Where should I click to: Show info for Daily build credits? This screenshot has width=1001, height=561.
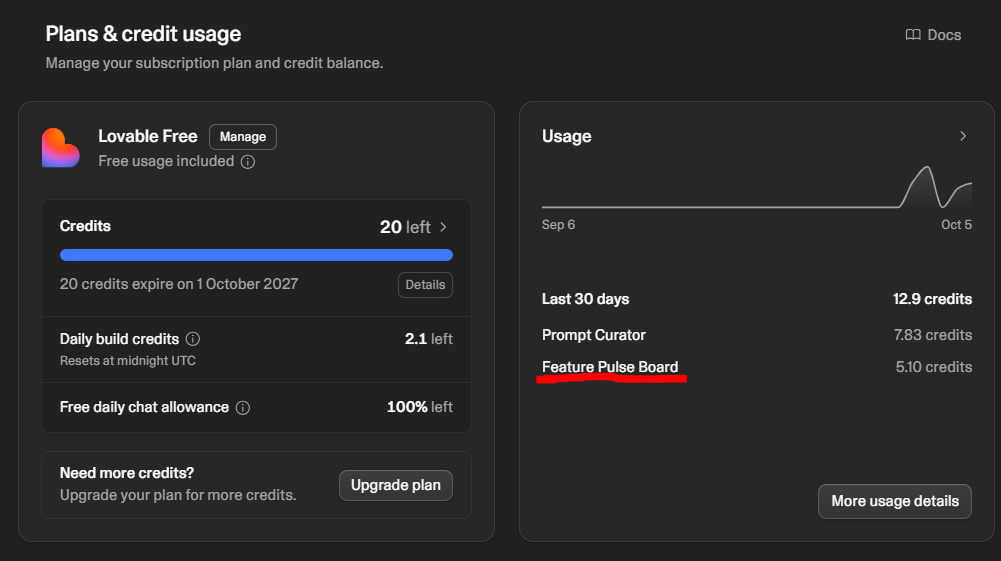[x=193, y=339]
